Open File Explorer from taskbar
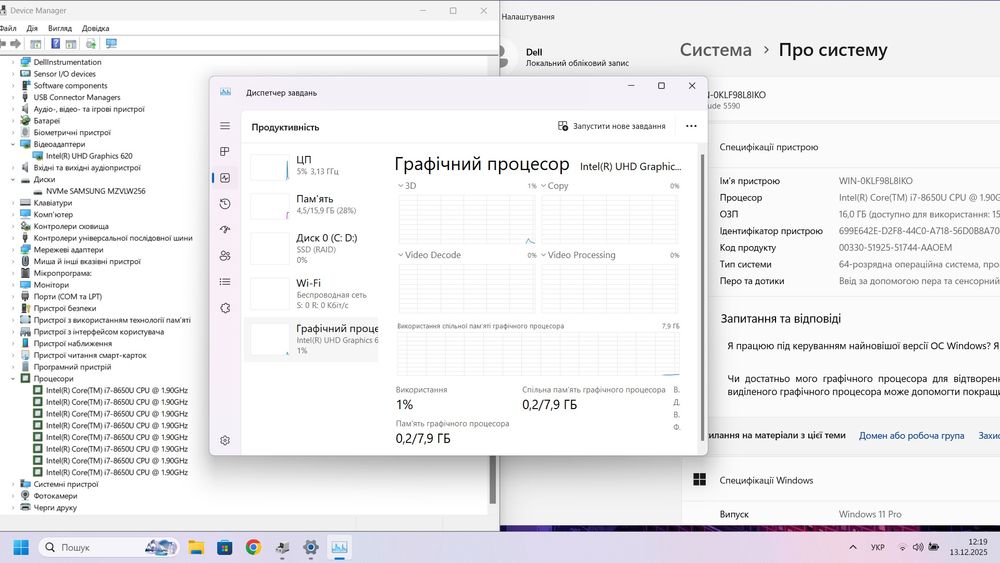This screenshot has width=1000, height=563. [196, 547]
